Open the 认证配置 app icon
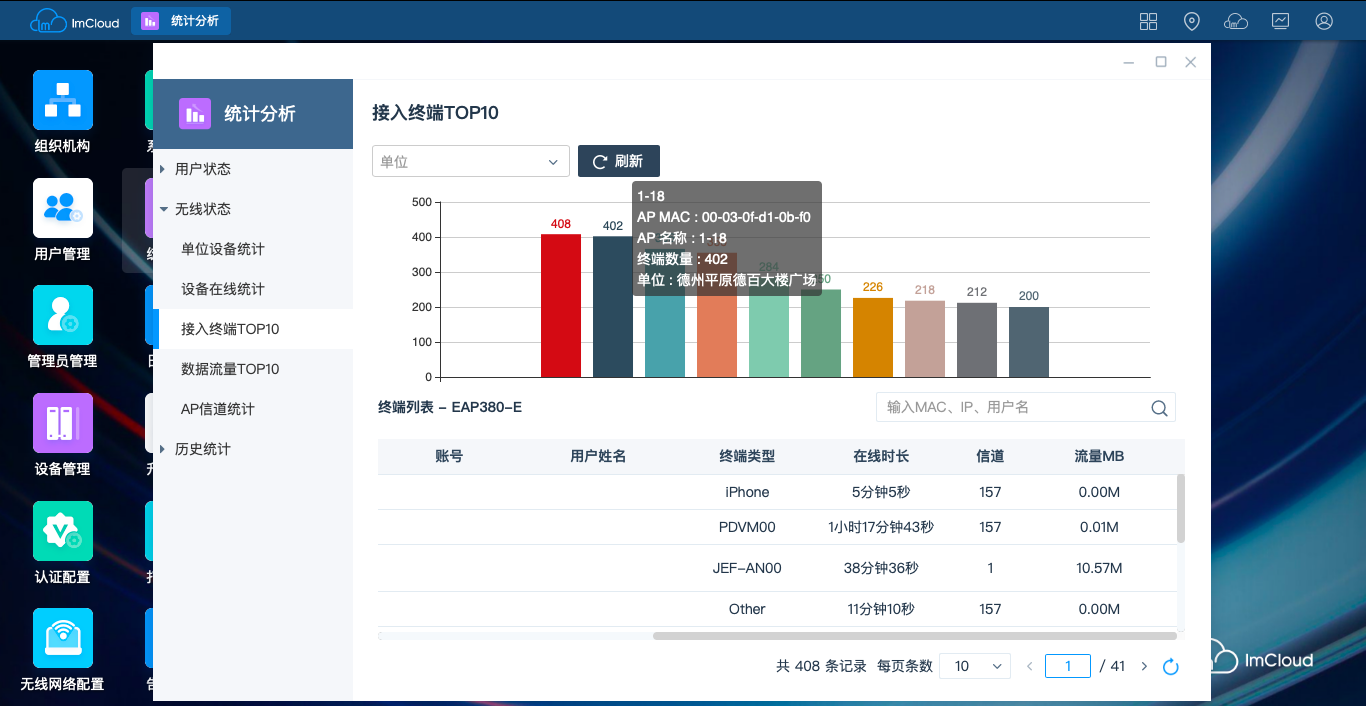Viewport: 1366px width, 706px height. coord(63,531)
